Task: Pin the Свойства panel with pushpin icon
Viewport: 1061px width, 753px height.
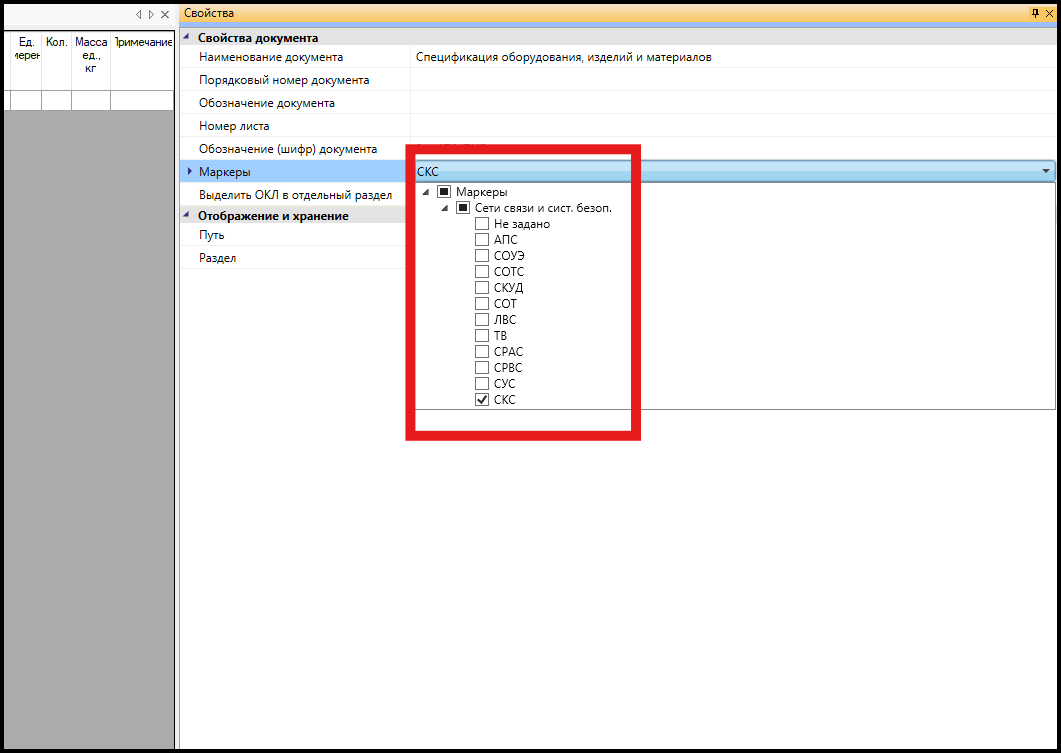Action: pyautogui.click(x=1035, y=13)
